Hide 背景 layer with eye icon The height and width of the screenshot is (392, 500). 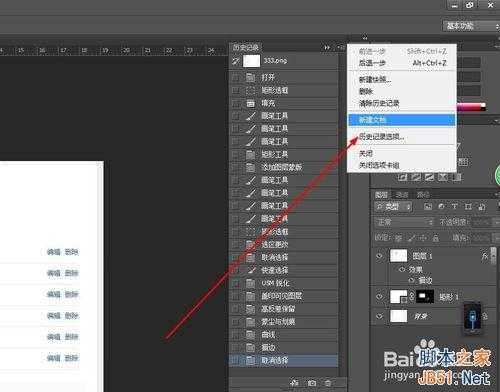click(379, 316)
